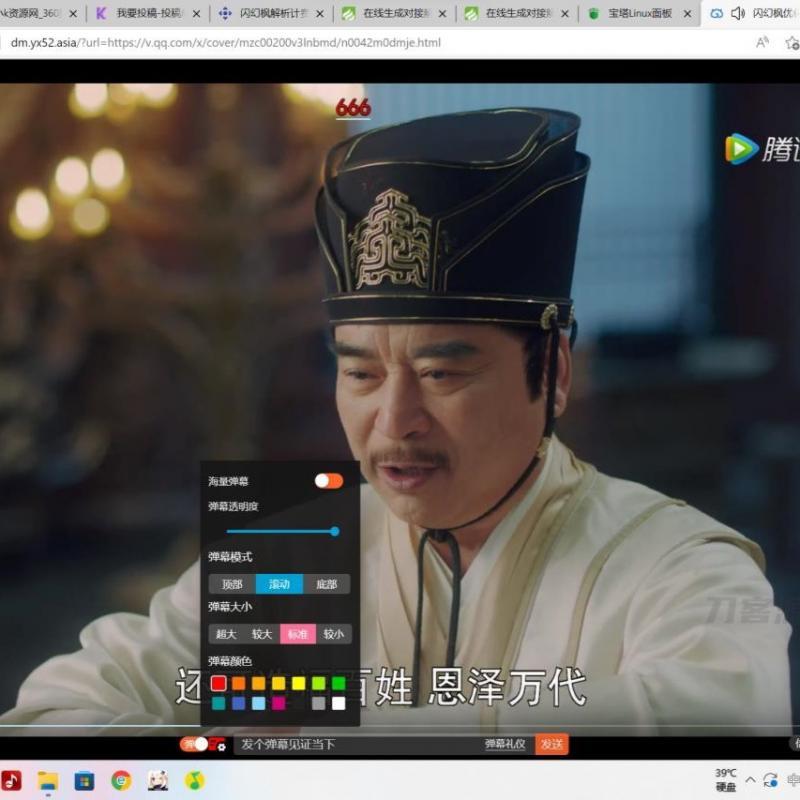Image resolution: width=800 pixels, height=800 pixels.
Task: Open Chrome from the taskbar
Action: (121, 780)
